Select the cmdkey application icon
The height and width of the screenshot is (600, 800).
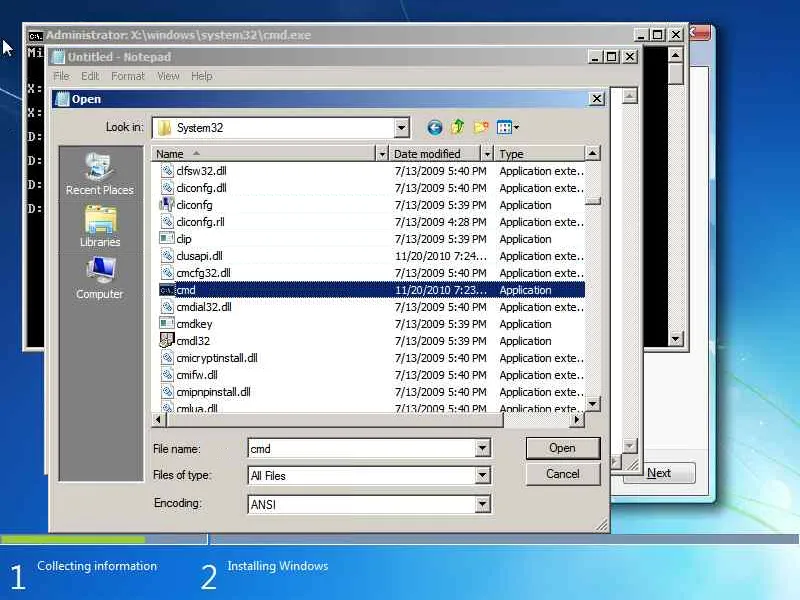(x=166, y=323)
